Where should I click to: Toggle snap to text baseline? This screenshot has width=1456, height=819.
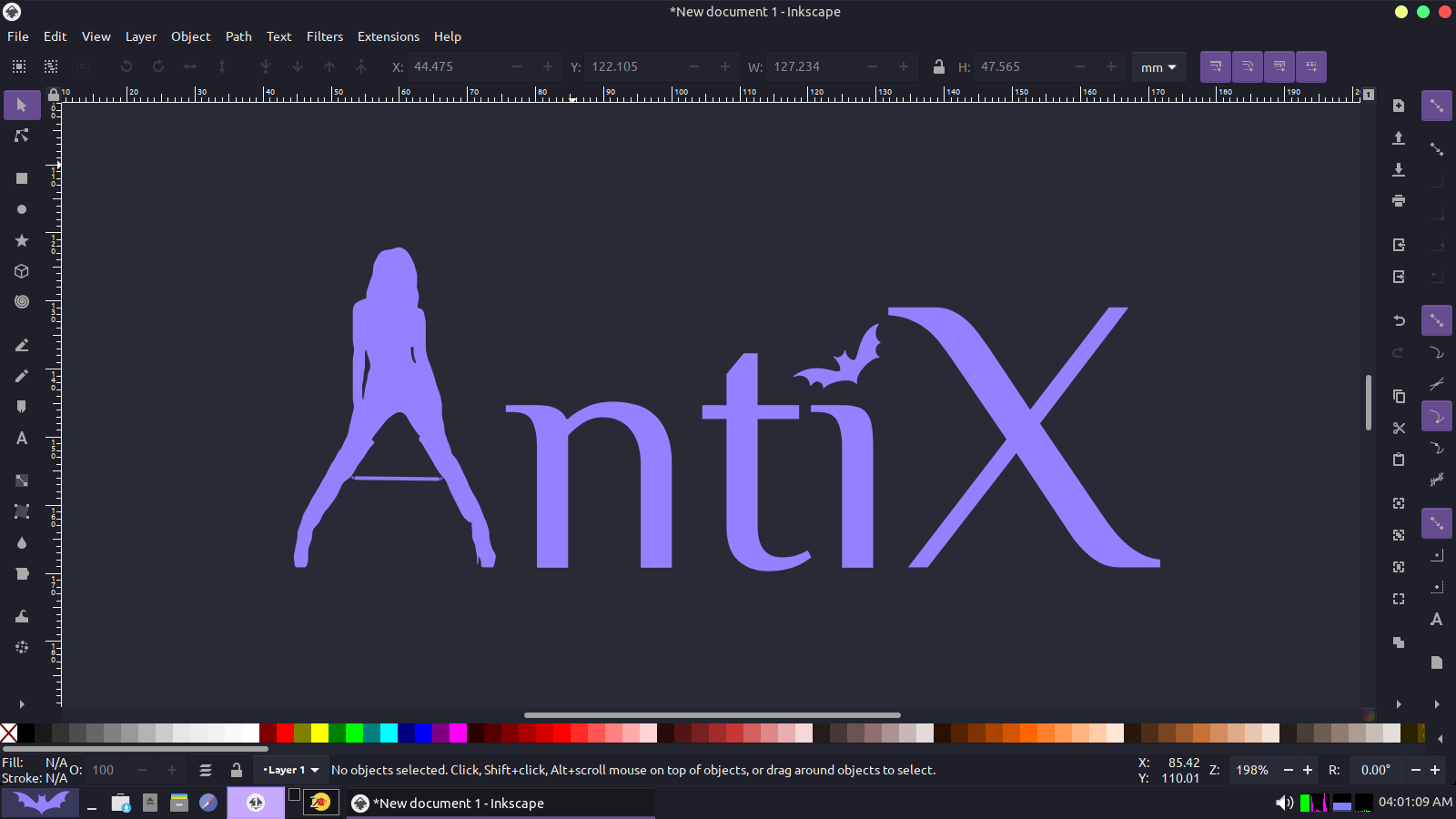[x=1437, y=619]
